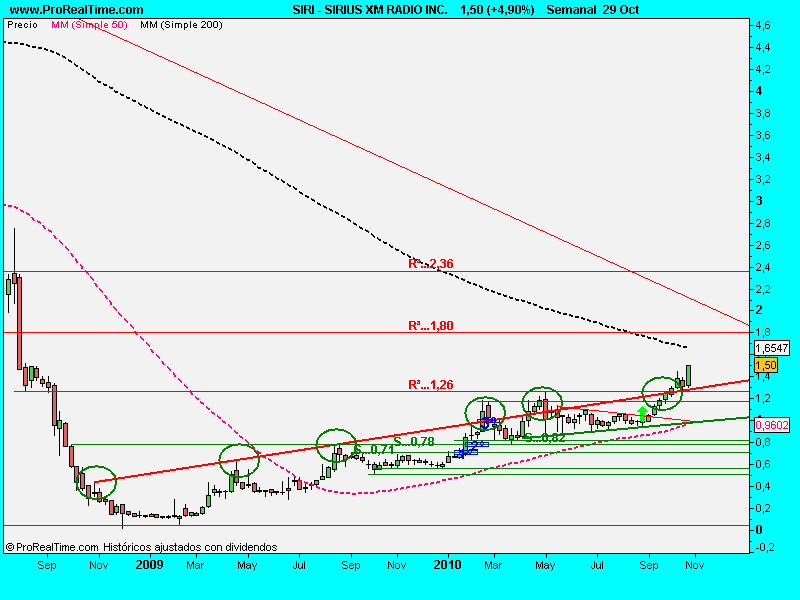Screen dimensions: 800x600
Task: Click the 2010 year label on time axis
Action: point(447,565)
